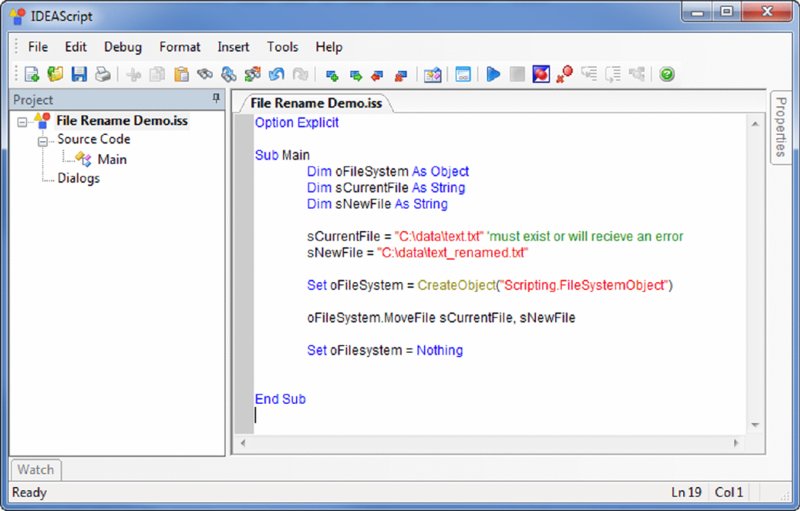Viewport: 800px width, 511px height.
Task: Click the 'End Sub' code line
Action: point(280,399)
